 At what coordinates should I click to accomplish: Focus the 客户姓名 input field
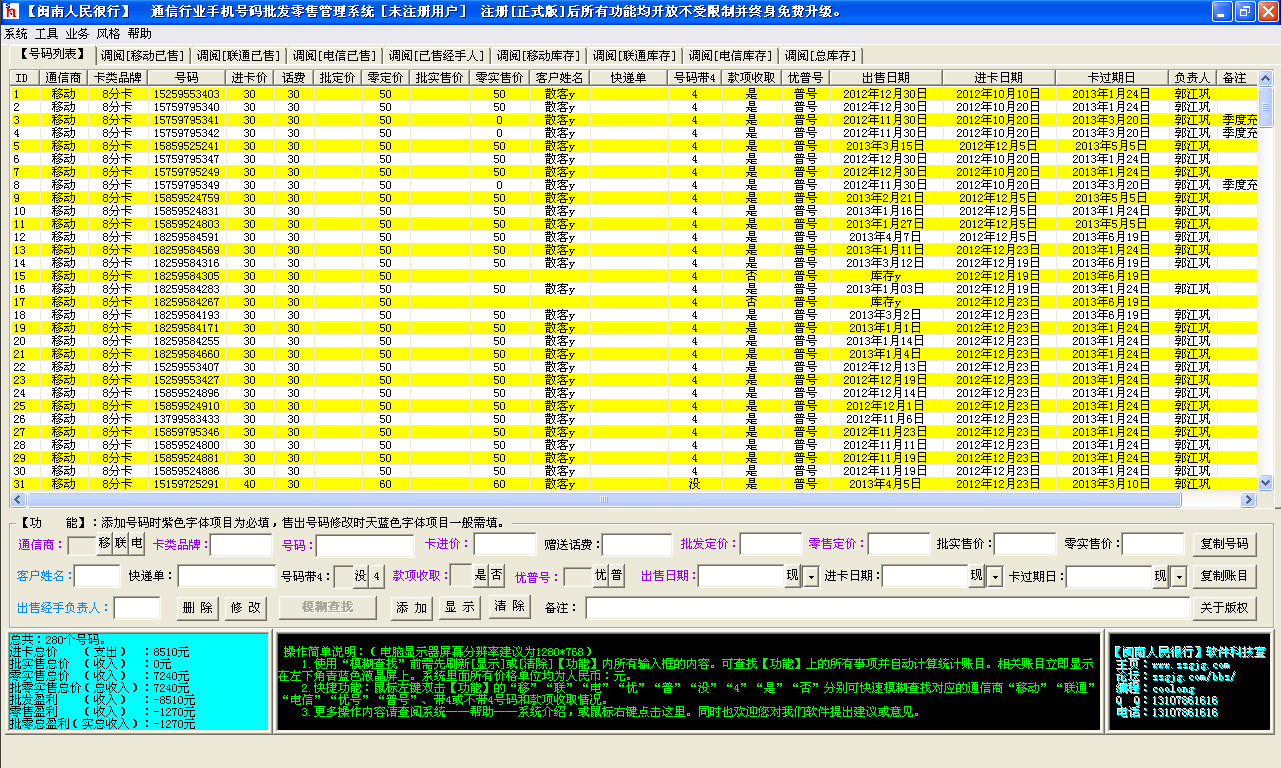[98, 576]
